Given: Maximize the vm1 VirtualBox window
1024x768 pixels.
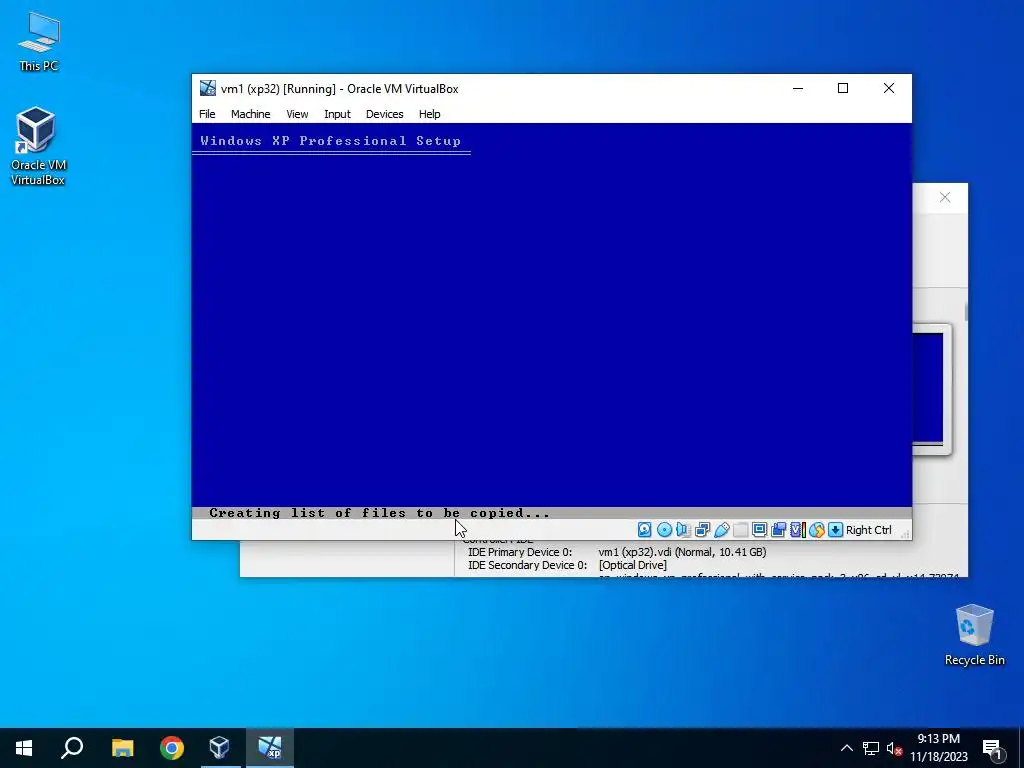Looking at the screenshot, I should 843,88.
